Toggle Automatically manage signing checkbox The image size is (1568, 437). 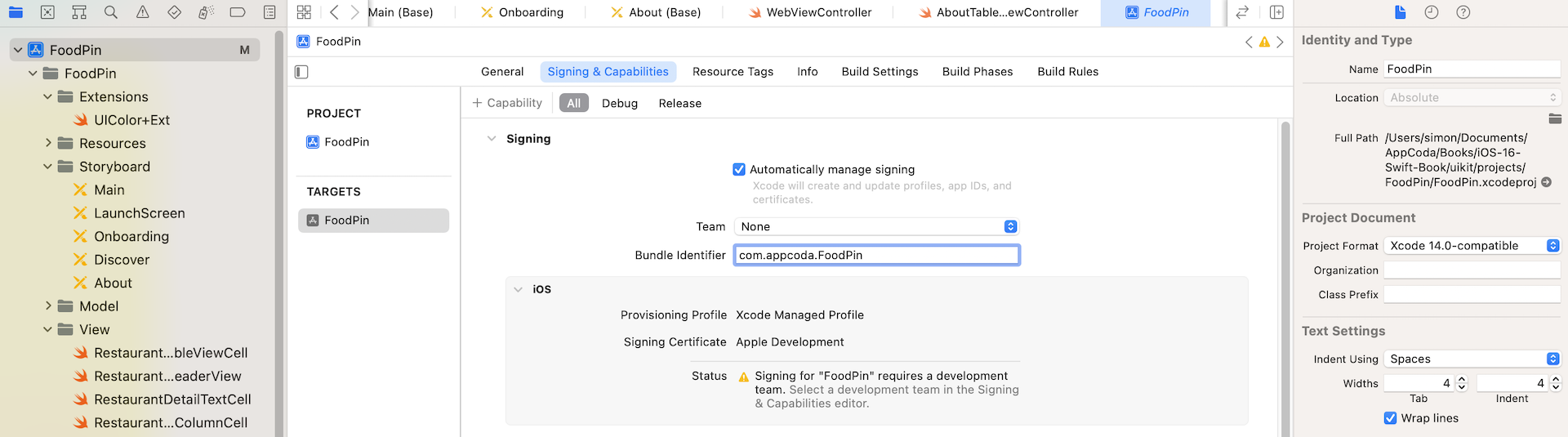click(739, 170)
